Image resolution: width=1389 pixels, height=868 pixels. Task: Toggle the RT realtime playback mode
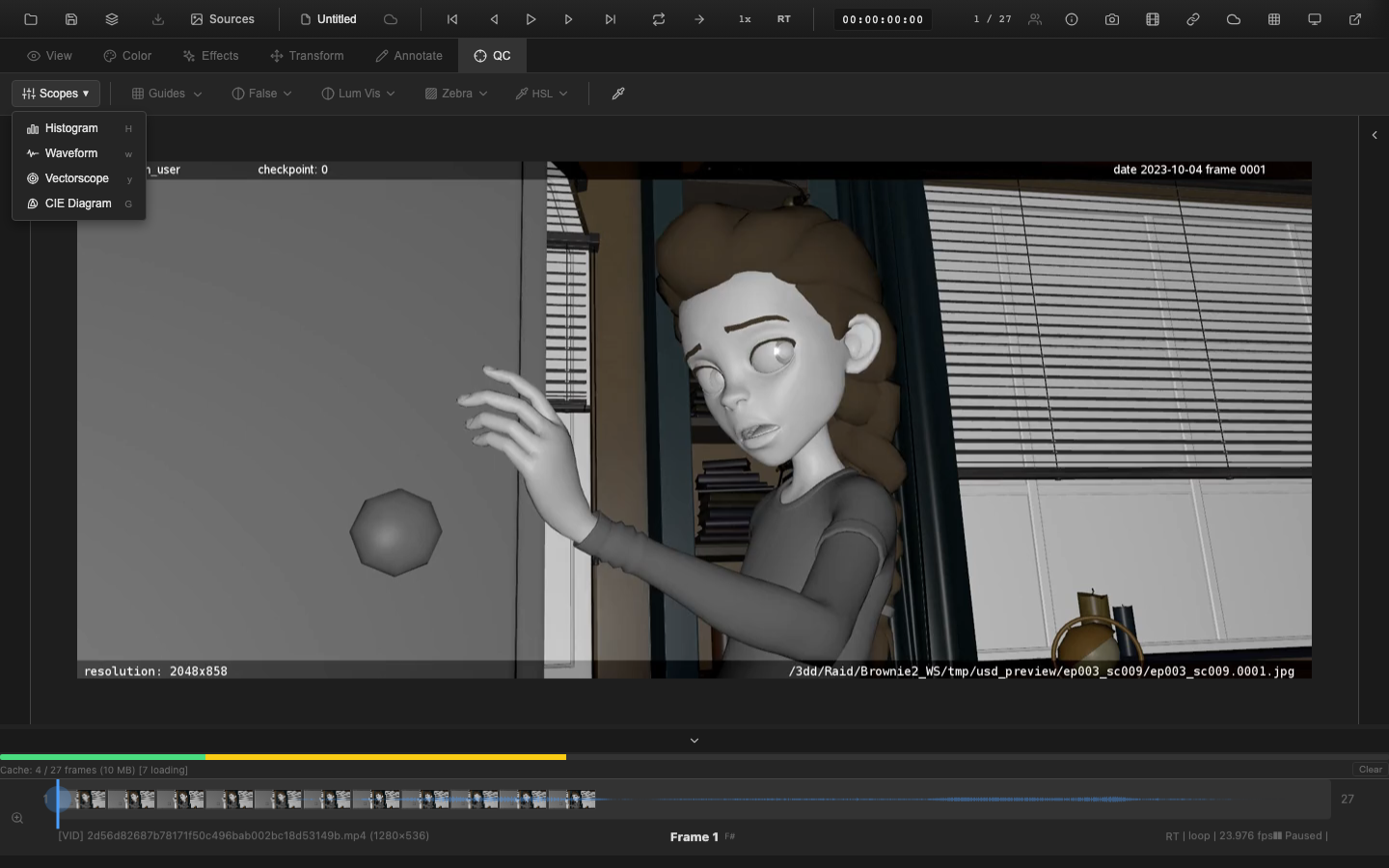(783, 19)
